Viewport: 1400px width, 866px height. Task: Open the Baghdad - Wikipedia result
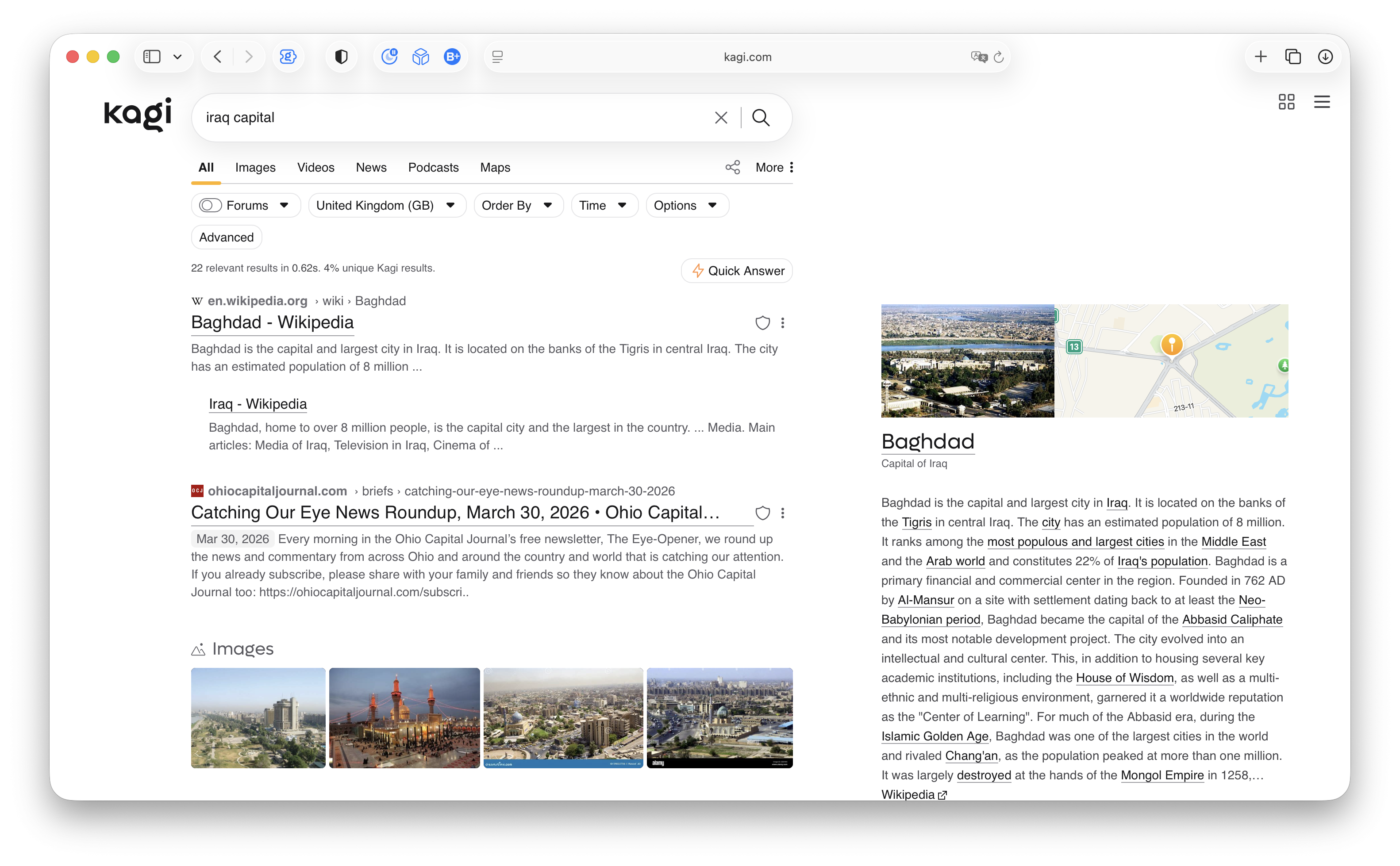point(273,322)
